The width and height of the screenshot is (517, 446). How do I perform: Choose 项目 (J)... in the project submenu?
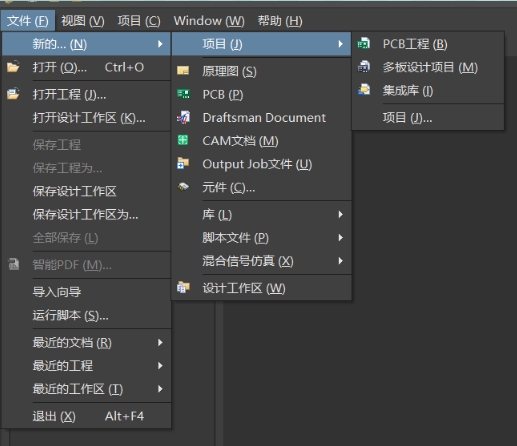428,118
